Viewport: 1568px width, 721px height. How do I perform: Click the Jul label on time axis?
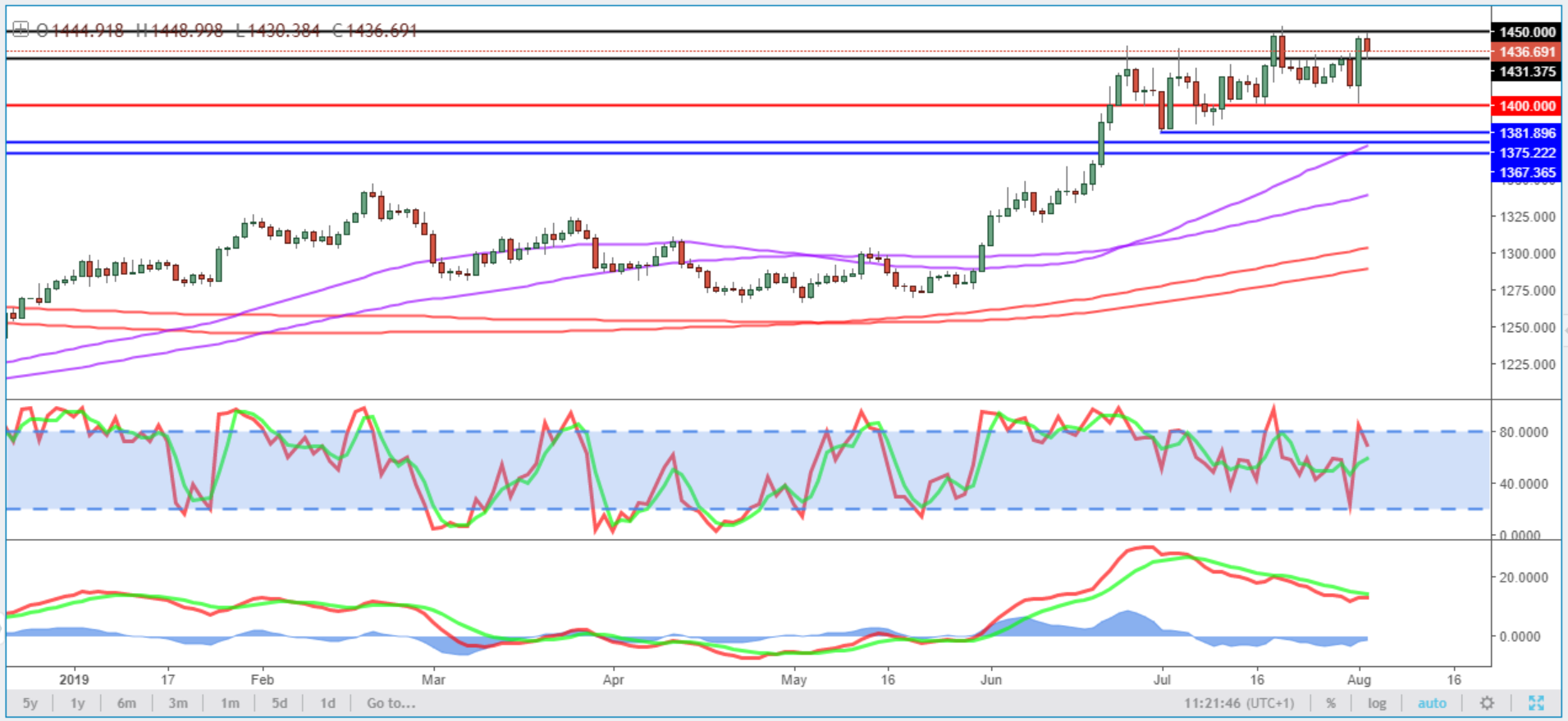pos(1162,679)
